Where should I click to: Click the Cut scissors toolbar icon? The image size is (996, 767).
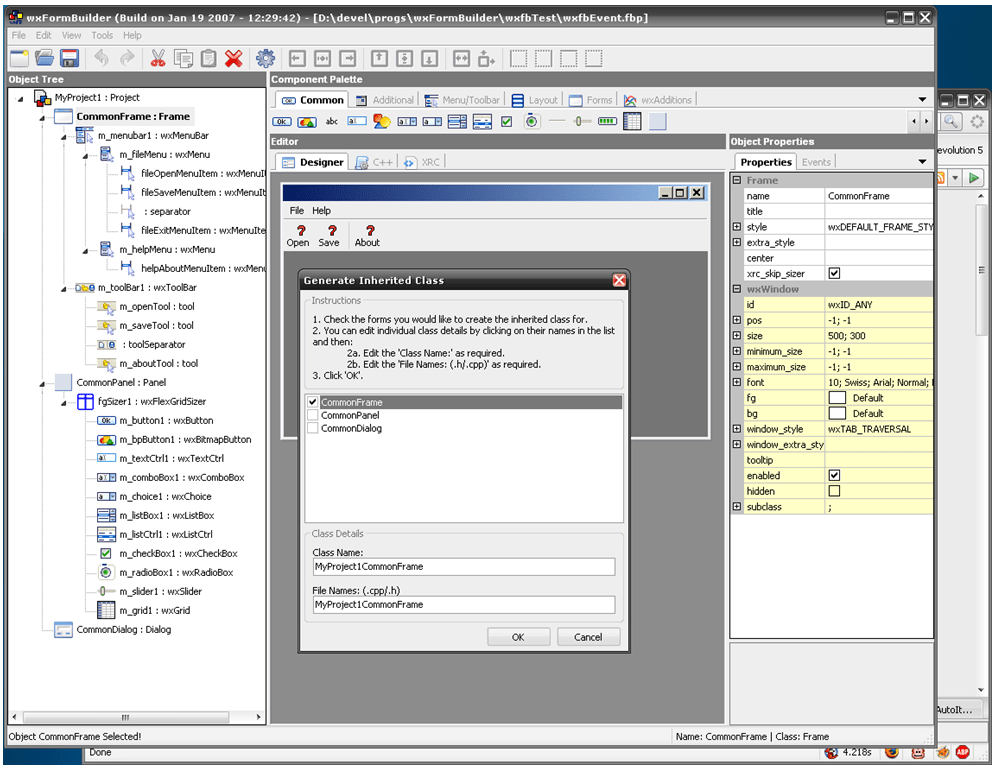[x=158, y=59]
